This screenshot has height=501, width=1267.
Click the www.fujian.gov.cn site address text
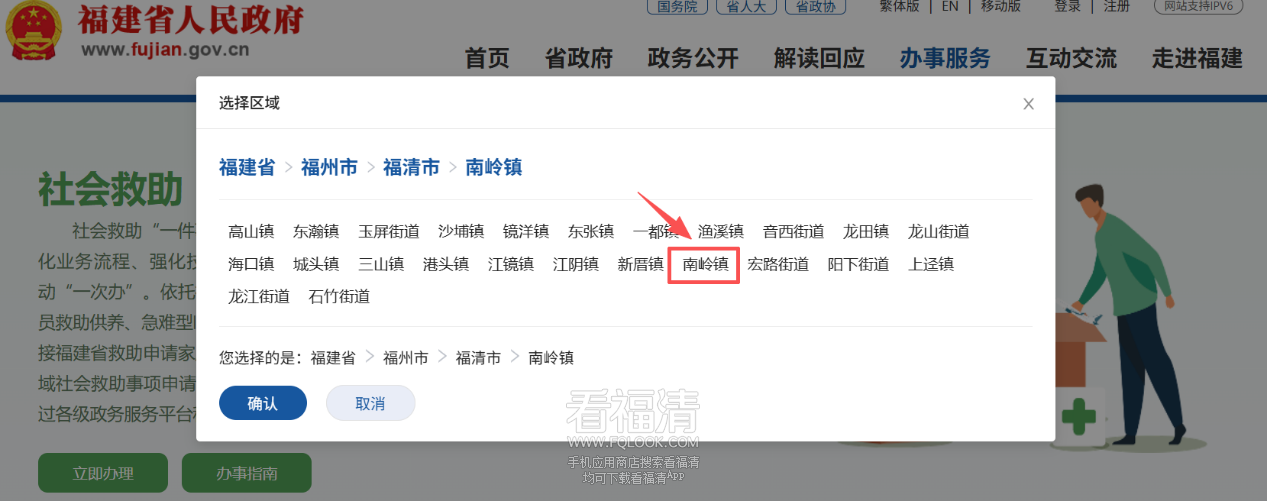[165, 50]
